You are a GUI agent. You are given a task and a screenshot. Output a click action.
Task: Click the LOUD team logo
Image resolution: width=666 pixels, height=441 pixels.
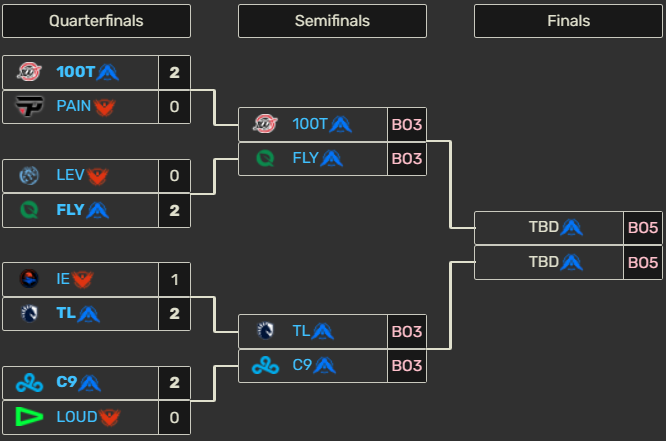(29, 417)
